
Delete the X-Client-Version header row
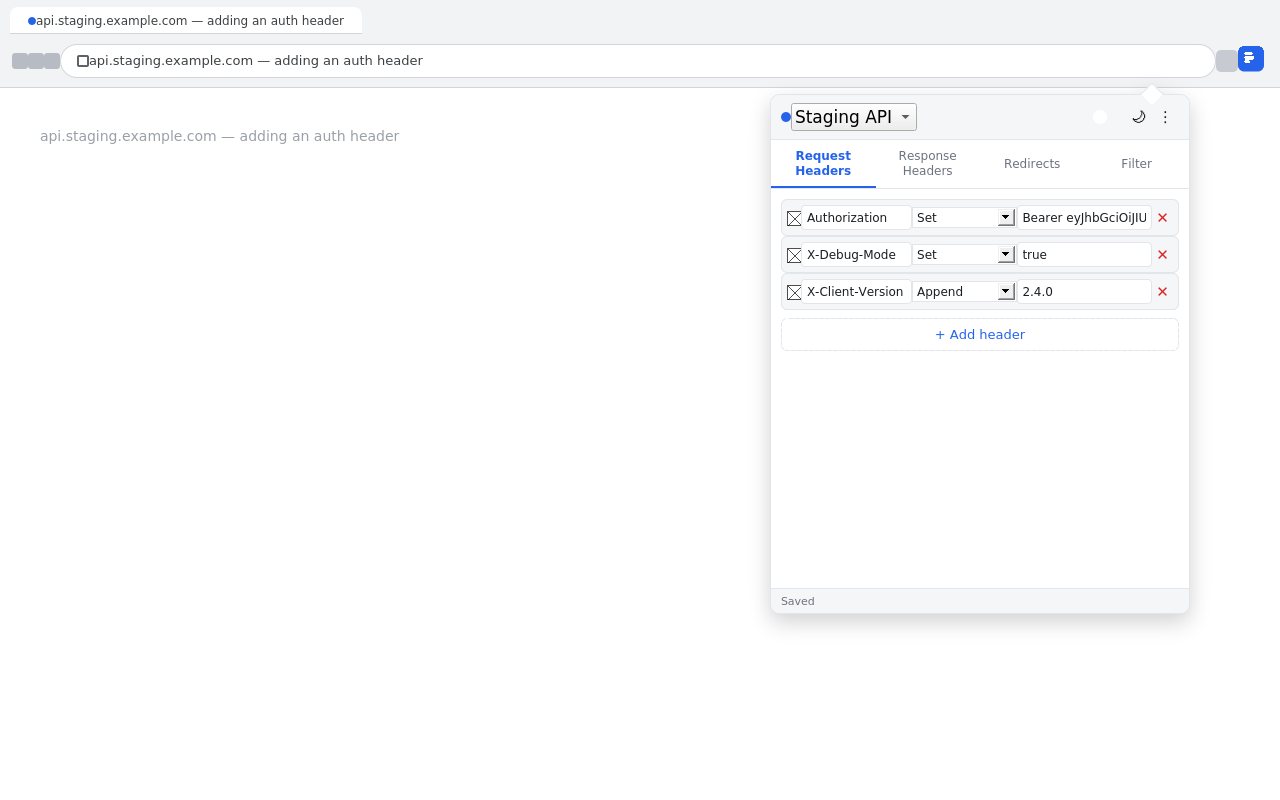click(x=1162, y=292)
